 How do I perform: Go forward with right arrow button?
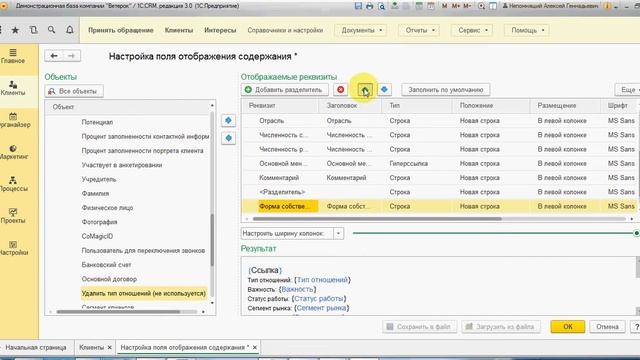pyautogui.click(x=71, y=56)
